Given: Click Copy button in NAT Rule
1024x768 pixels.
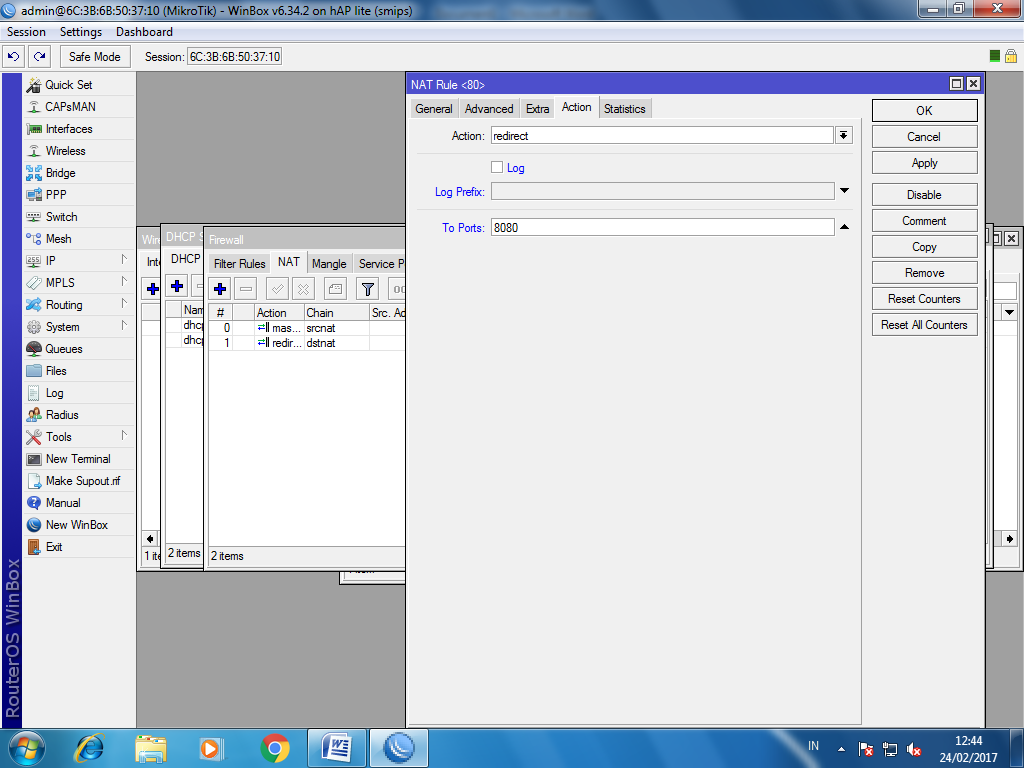Looking at the screenshot, I should point(924,247).
